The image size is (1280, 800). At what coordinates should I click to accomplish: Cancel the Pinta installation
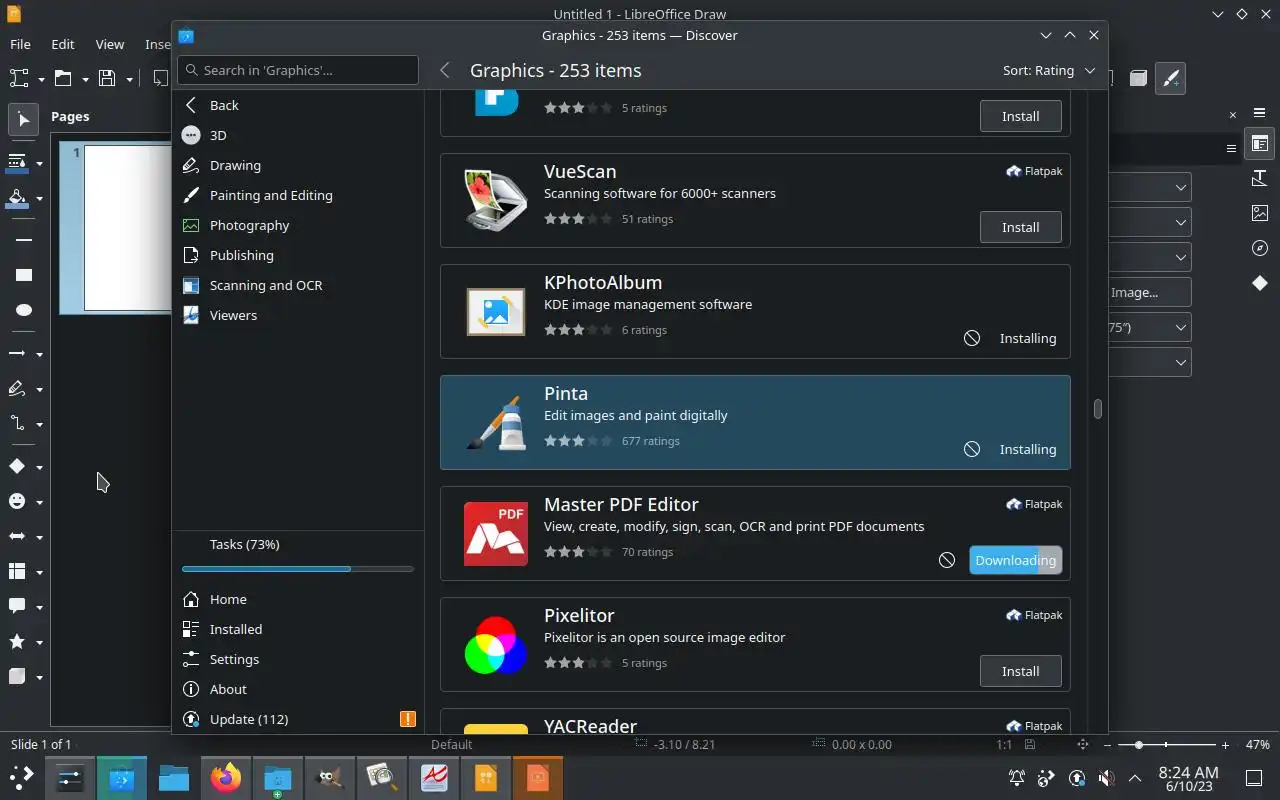971,449
